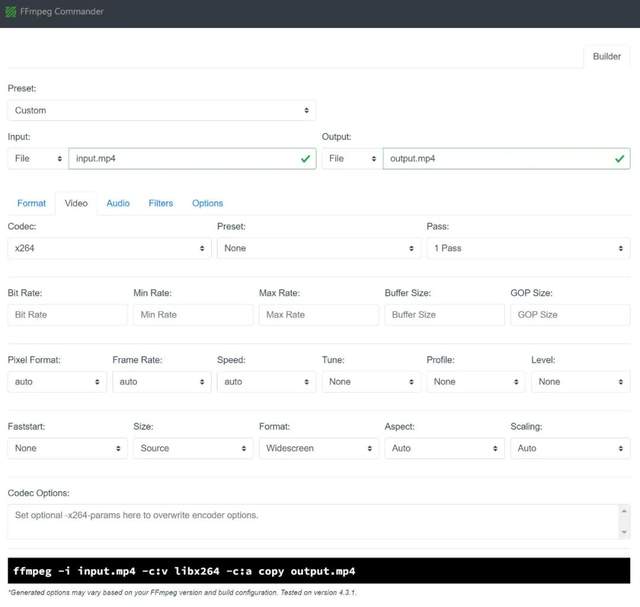Open the Format tab
Screen dimensions: 640x607
point(31,203)
